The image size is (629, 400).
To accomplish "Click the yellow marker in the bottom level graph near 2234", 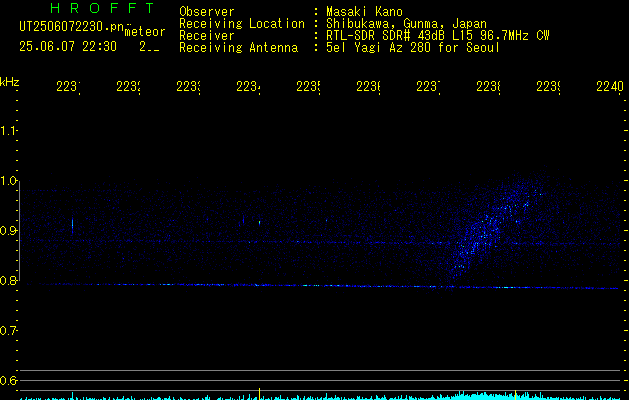I will tap(259, 394).
